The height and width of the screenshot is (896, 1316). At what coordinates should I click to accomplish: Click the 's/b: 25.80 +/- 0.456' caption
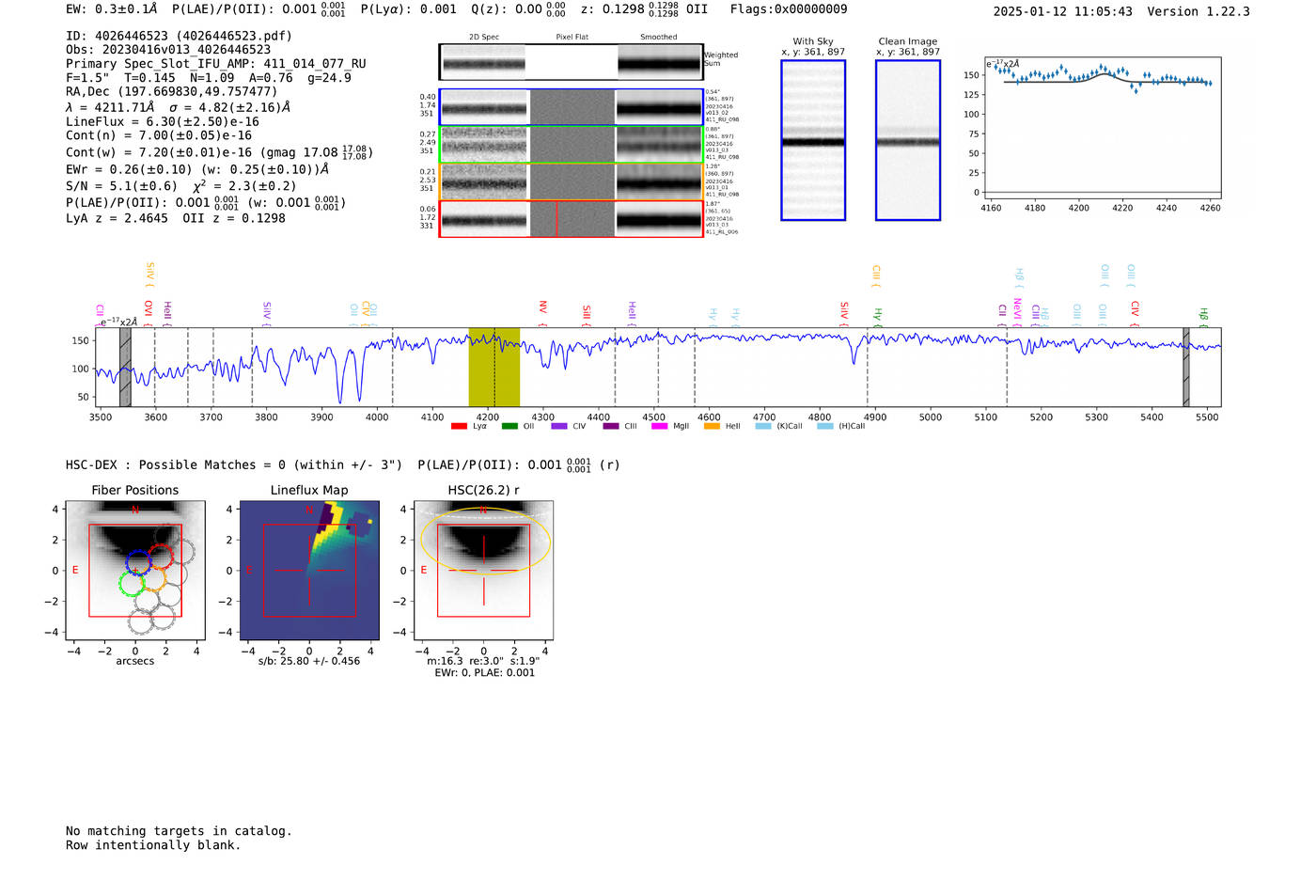click(309, 661)
